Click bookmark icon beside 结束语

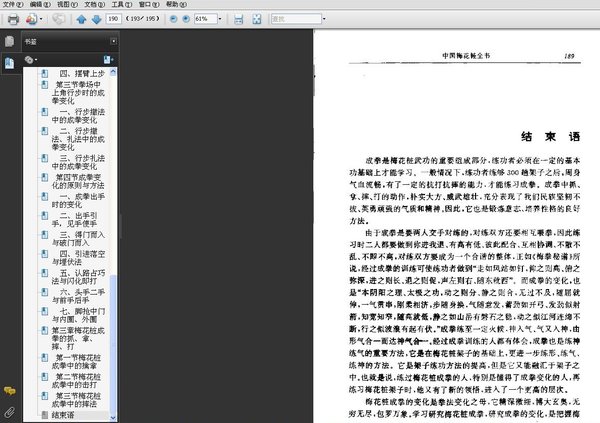(x=45, y=415)
